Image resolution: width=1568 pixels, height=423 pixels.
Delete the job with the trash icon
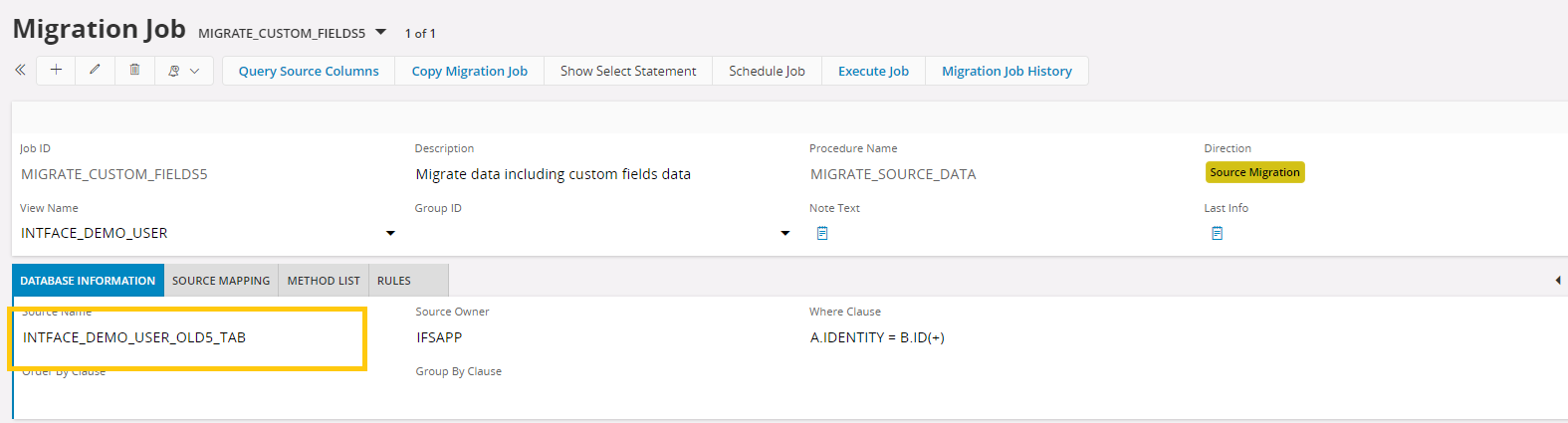point(134,71)
